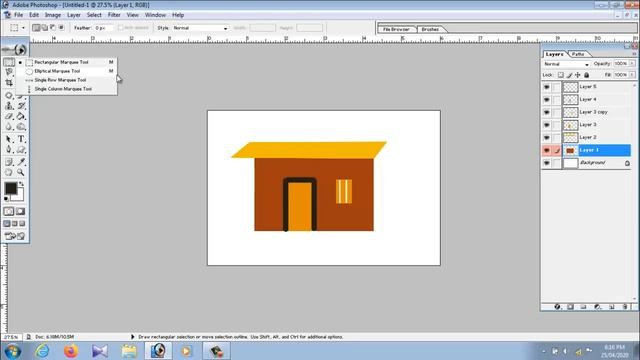Image resolution: width=640 pixels, height=360 pixels.
Task: Hide Layer 2 with its eye icon
Action: tap(547, 138)
